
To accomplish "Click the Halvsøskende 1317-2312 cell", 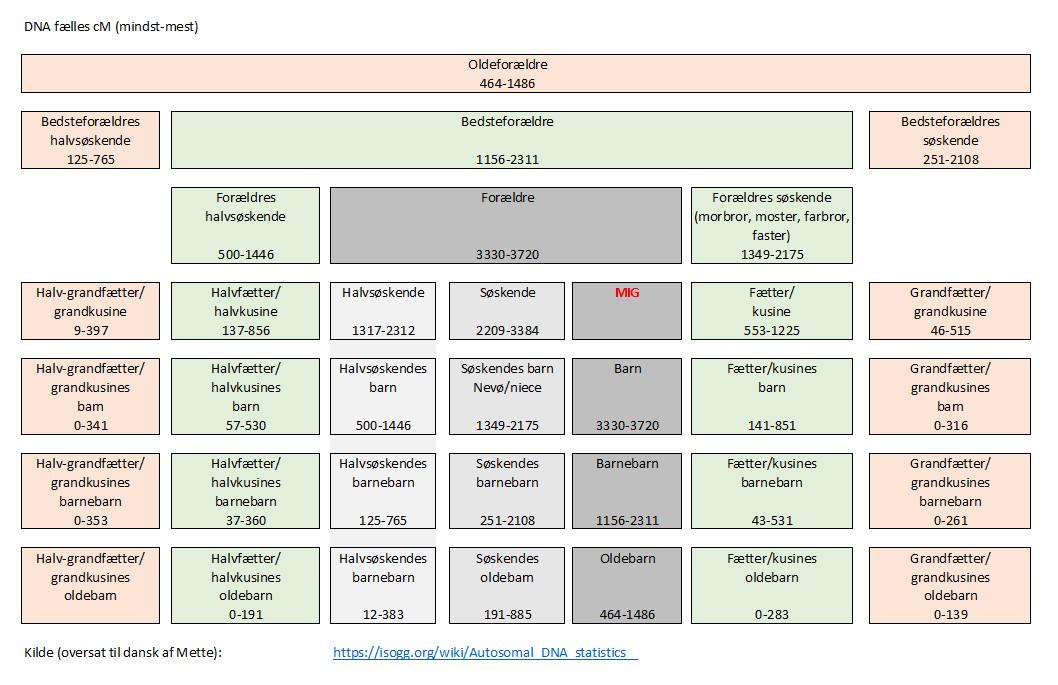I will tap(383, 310).
